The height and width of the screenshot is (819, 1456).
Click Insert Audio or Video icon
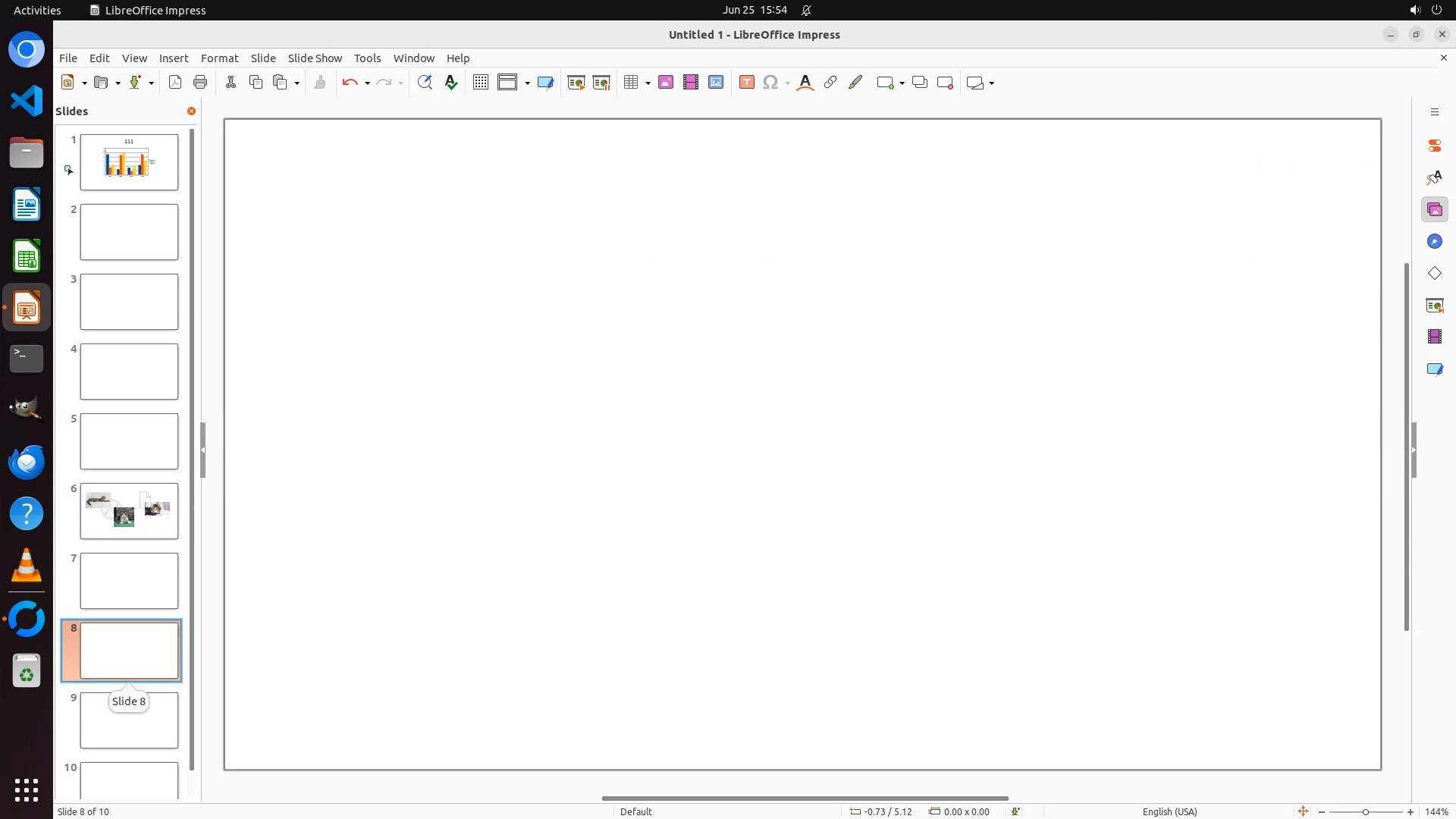coord(691,83)
